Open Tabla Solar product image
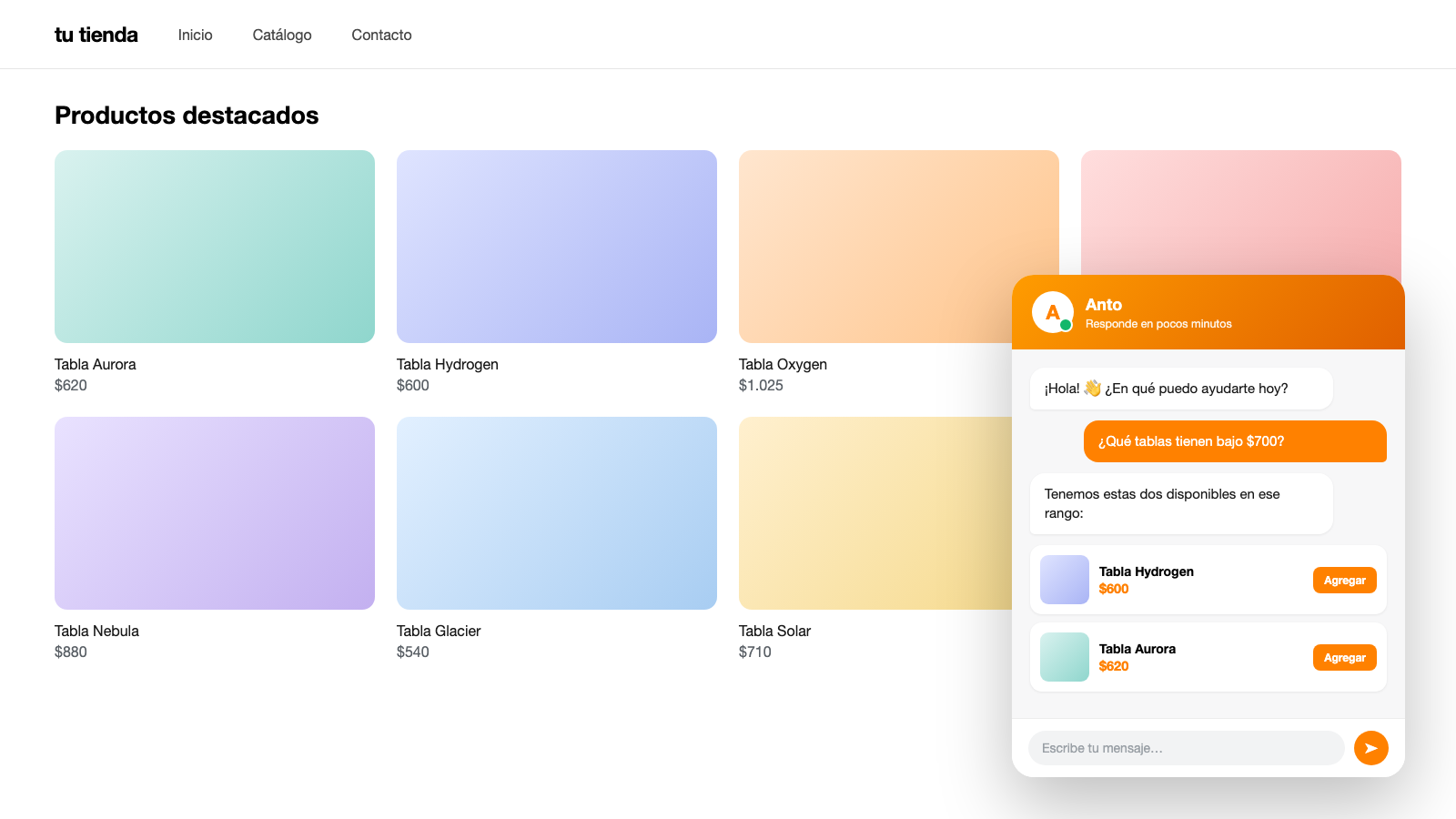1456x819 pixels. click(x=875, y=513)
